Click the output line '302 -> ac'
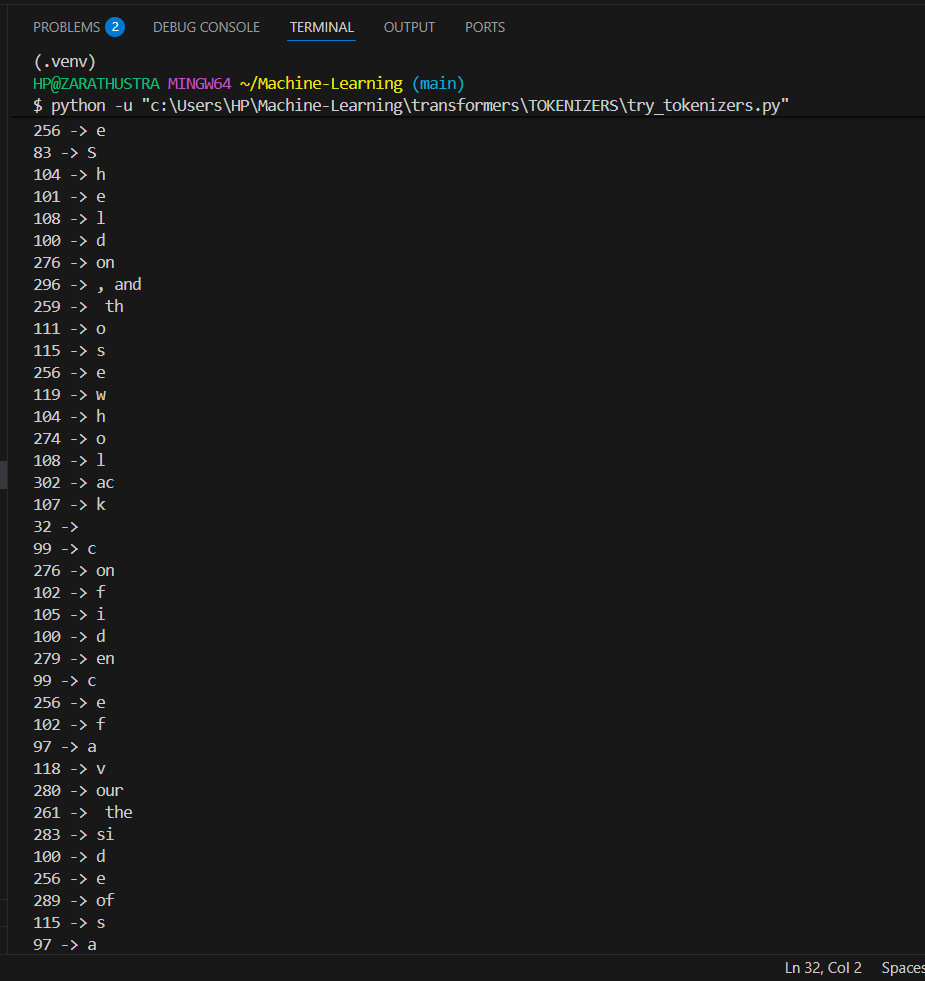Image resolution: width=925 pixels, height=981 pixels. 74,482
